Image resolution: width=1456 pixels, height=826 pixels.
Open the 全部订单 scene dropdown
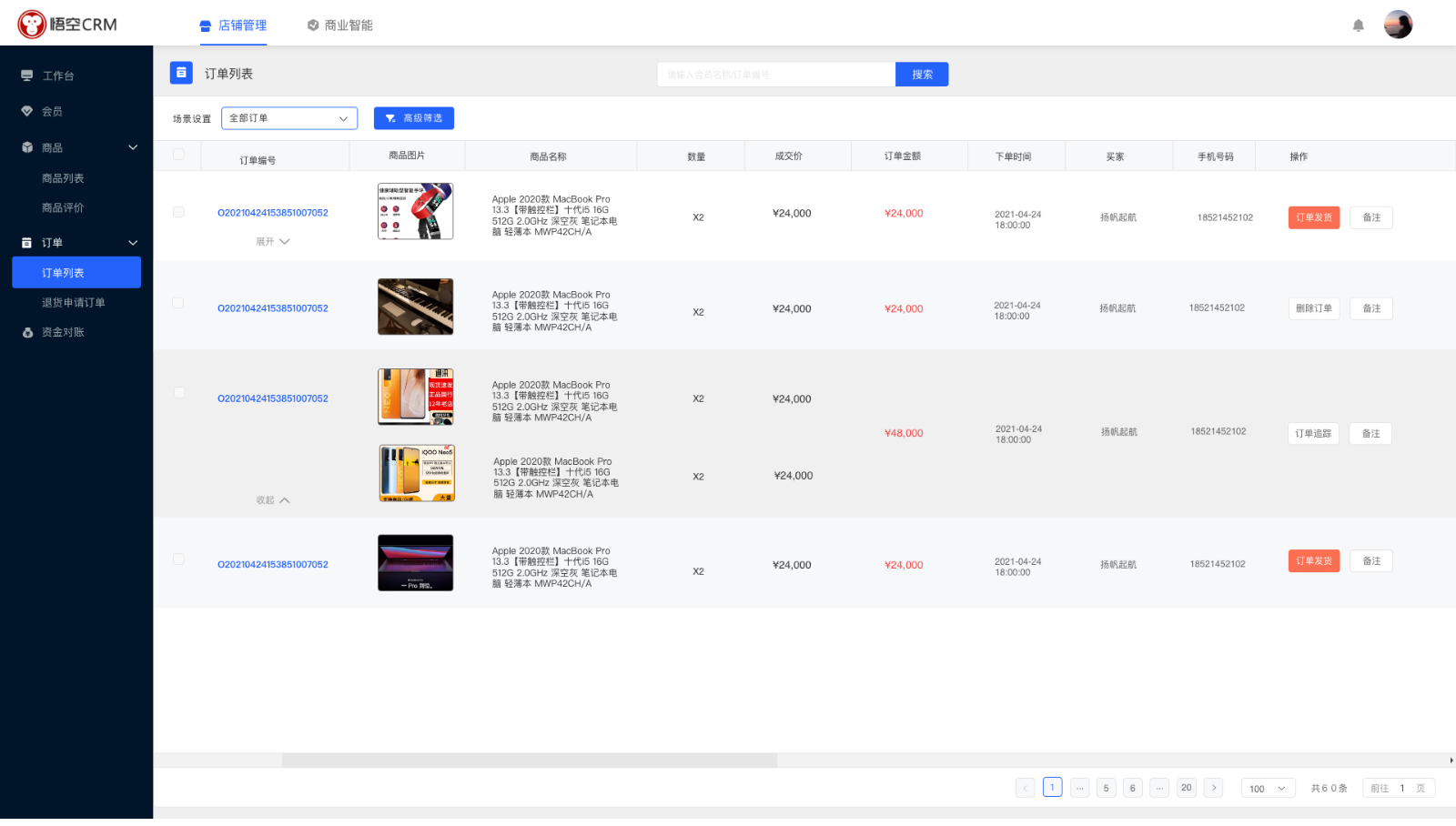(x=289, y=118)
